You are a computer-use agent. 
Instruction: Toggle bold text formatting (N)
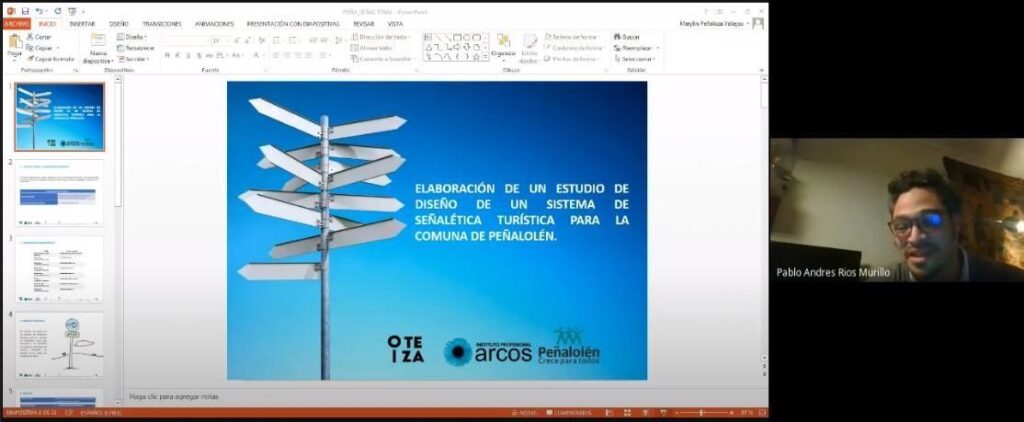(x=167, y=55)
